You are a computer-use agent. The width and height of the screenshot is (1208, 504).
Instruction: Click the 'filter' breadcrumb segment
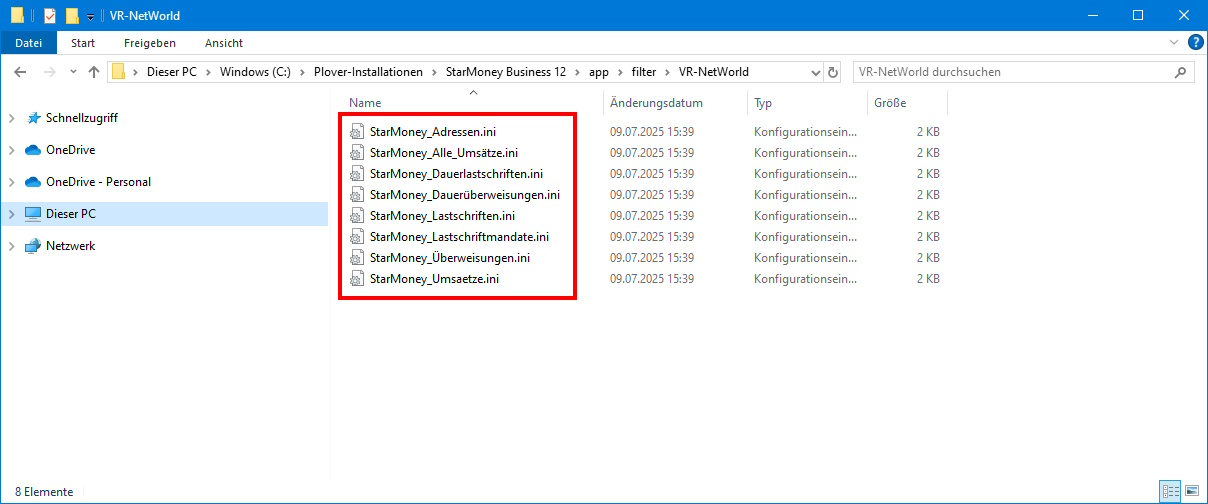tap(643, 72)
